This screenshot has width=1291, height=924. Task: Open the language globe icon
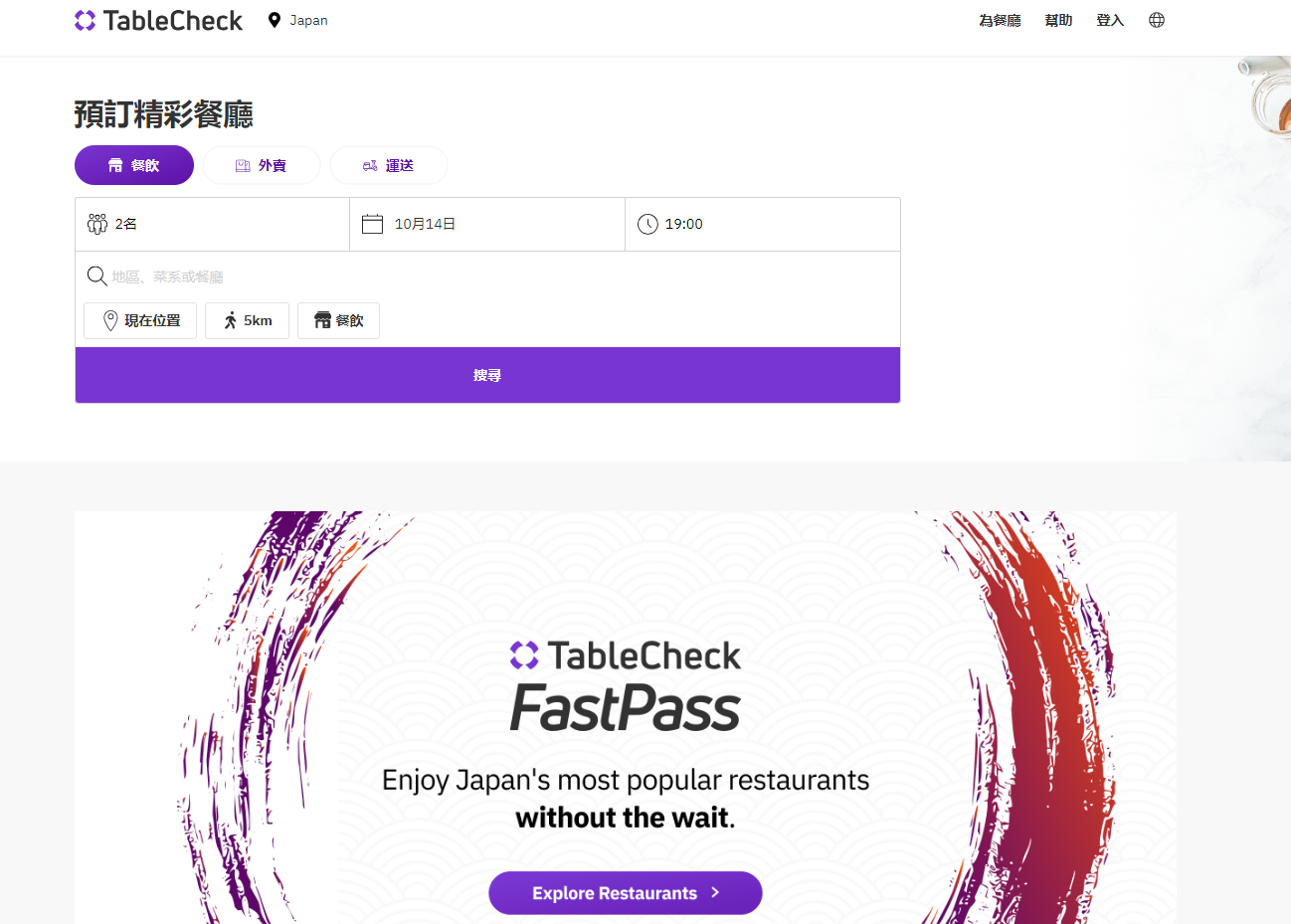click(1157, 20)
